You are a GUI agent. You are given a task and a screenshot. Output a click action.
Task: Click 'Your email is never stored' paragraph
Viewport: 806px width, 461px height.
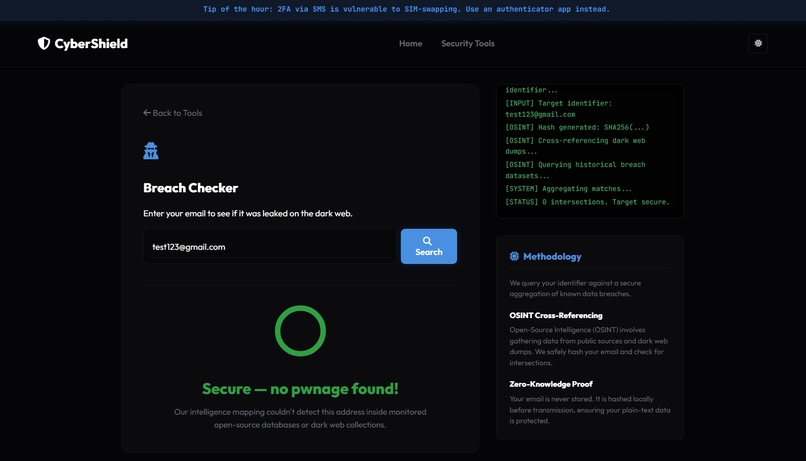click(590, 410)
